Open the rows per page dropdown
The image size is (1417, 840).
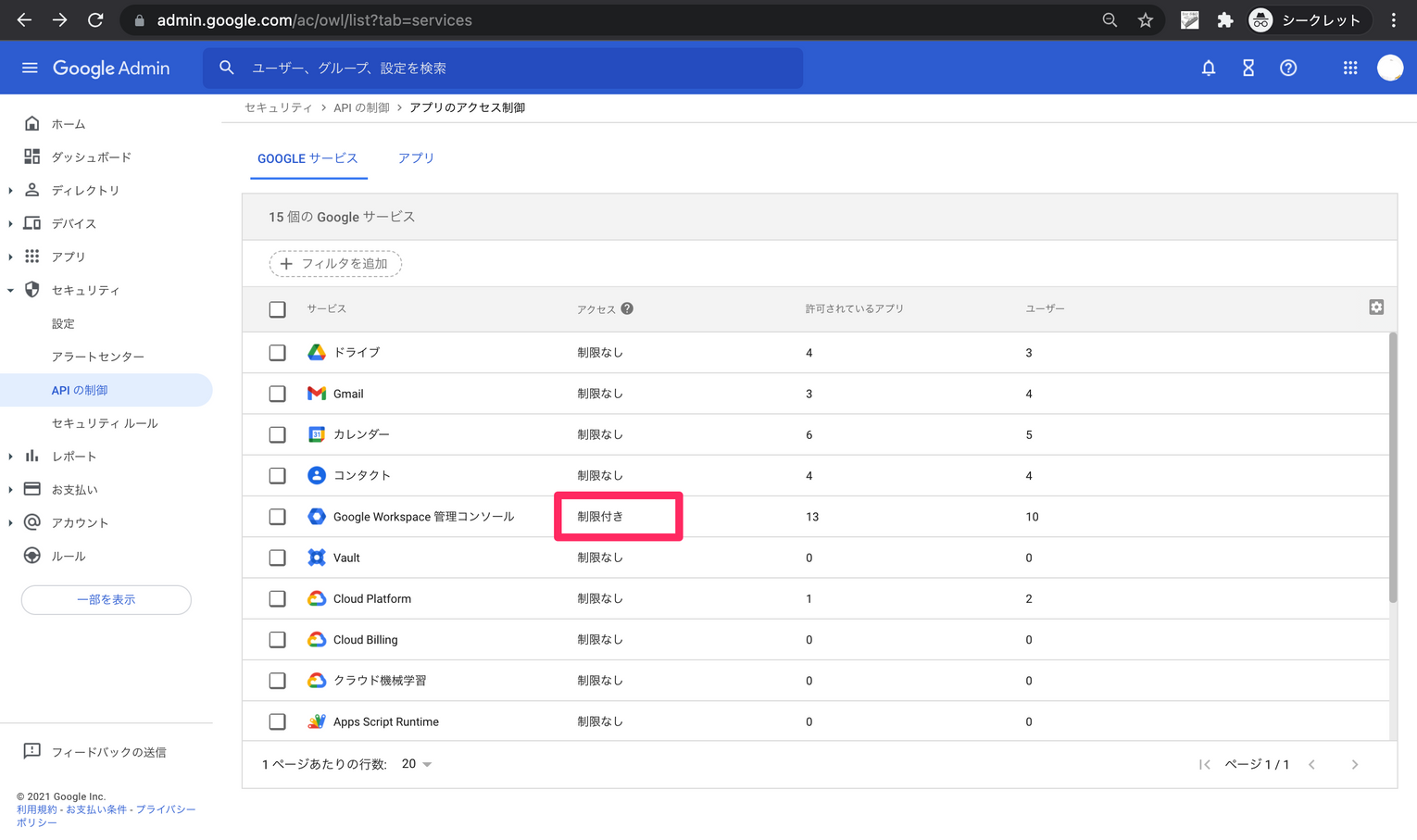click(418, 764)
